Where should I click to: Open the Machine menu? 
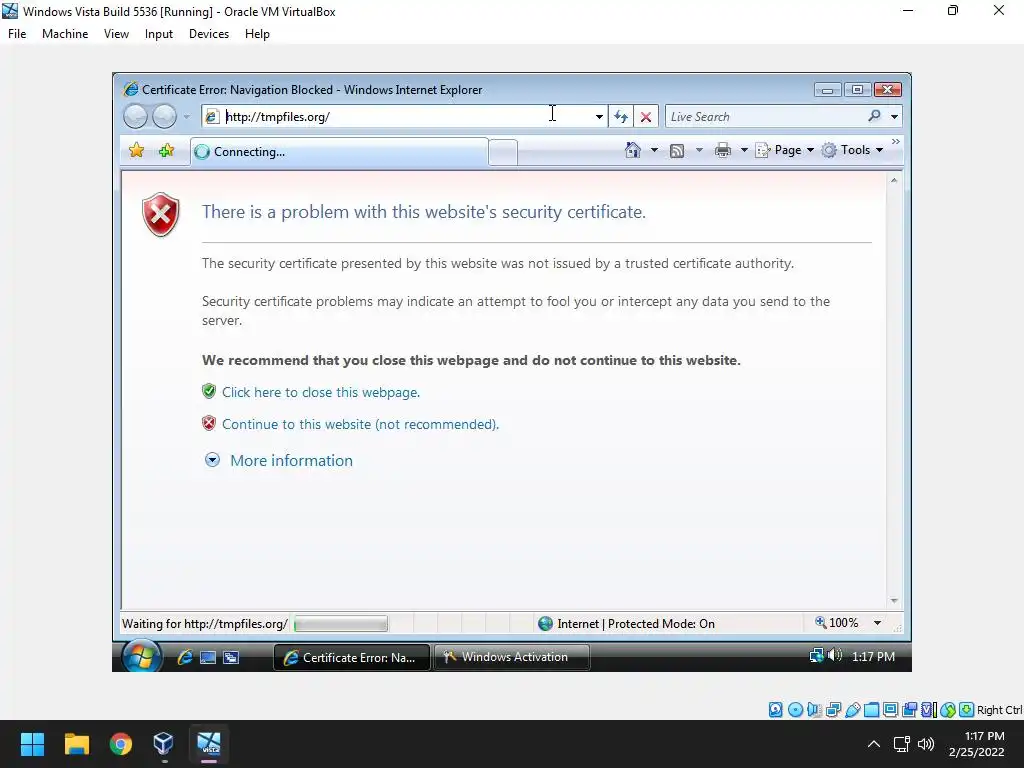[x=65, y=34]
